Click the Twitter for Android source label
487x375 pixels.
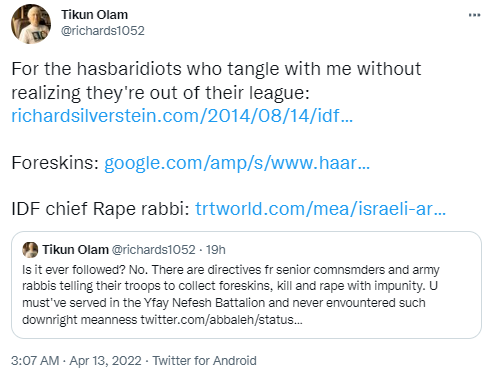click(x=204, y=361)
